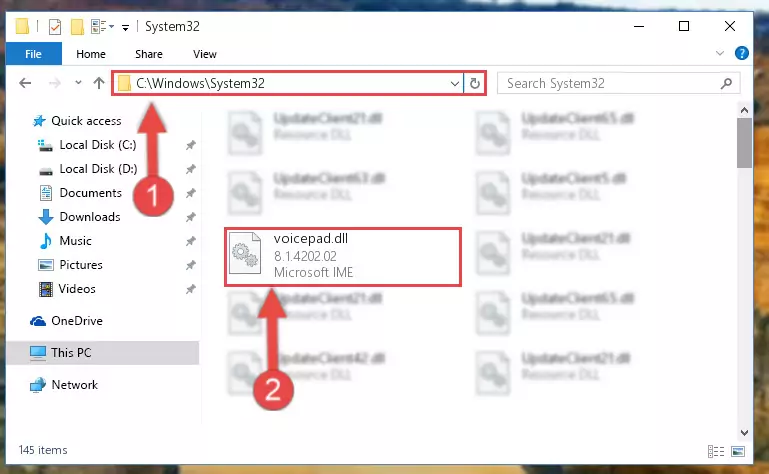769x474 pixels.
Task: Click the Properties icon in quick access toolbar
Action: pos(55,26)
